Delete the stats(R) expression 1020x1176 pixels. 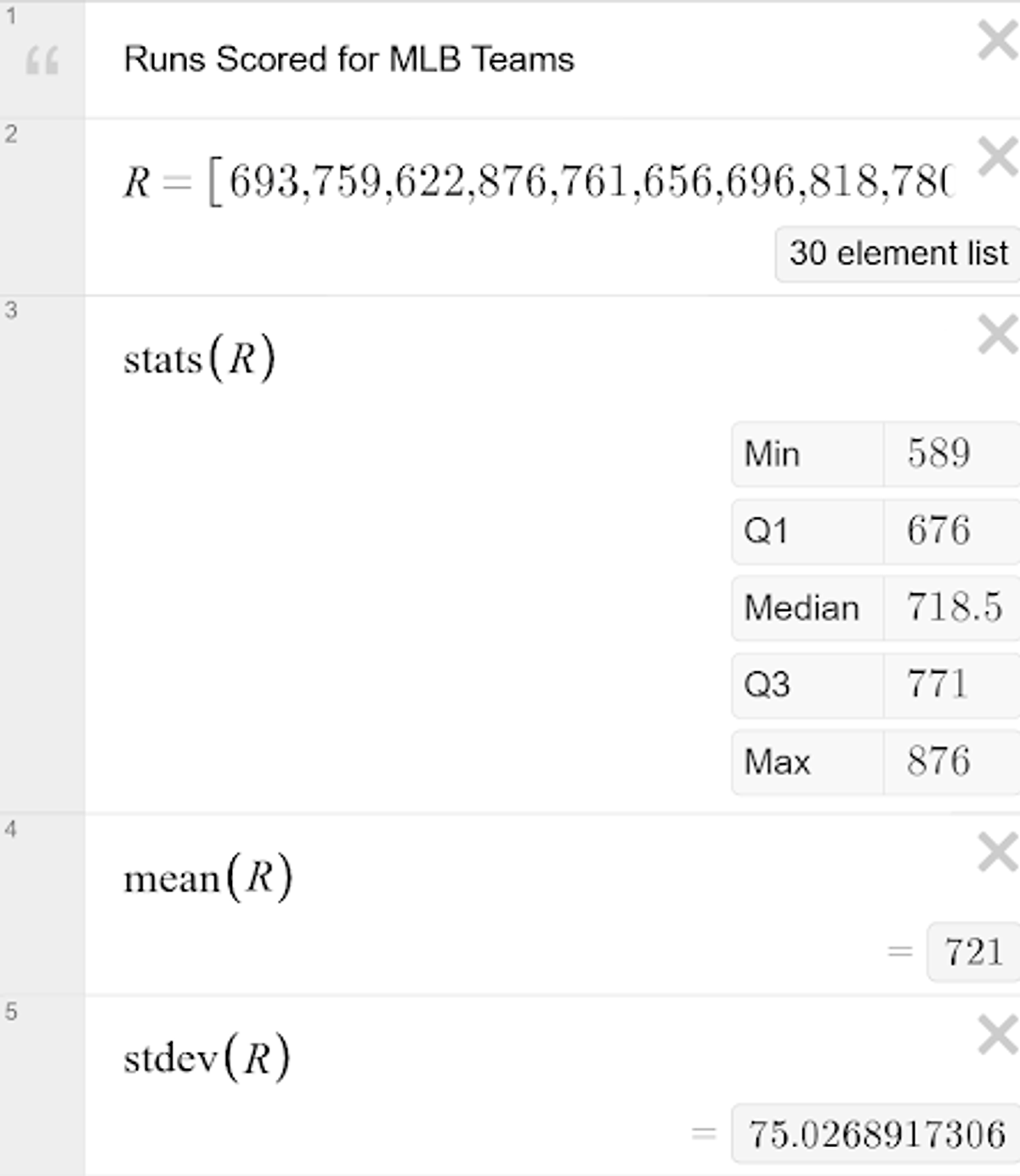(997, 334)
